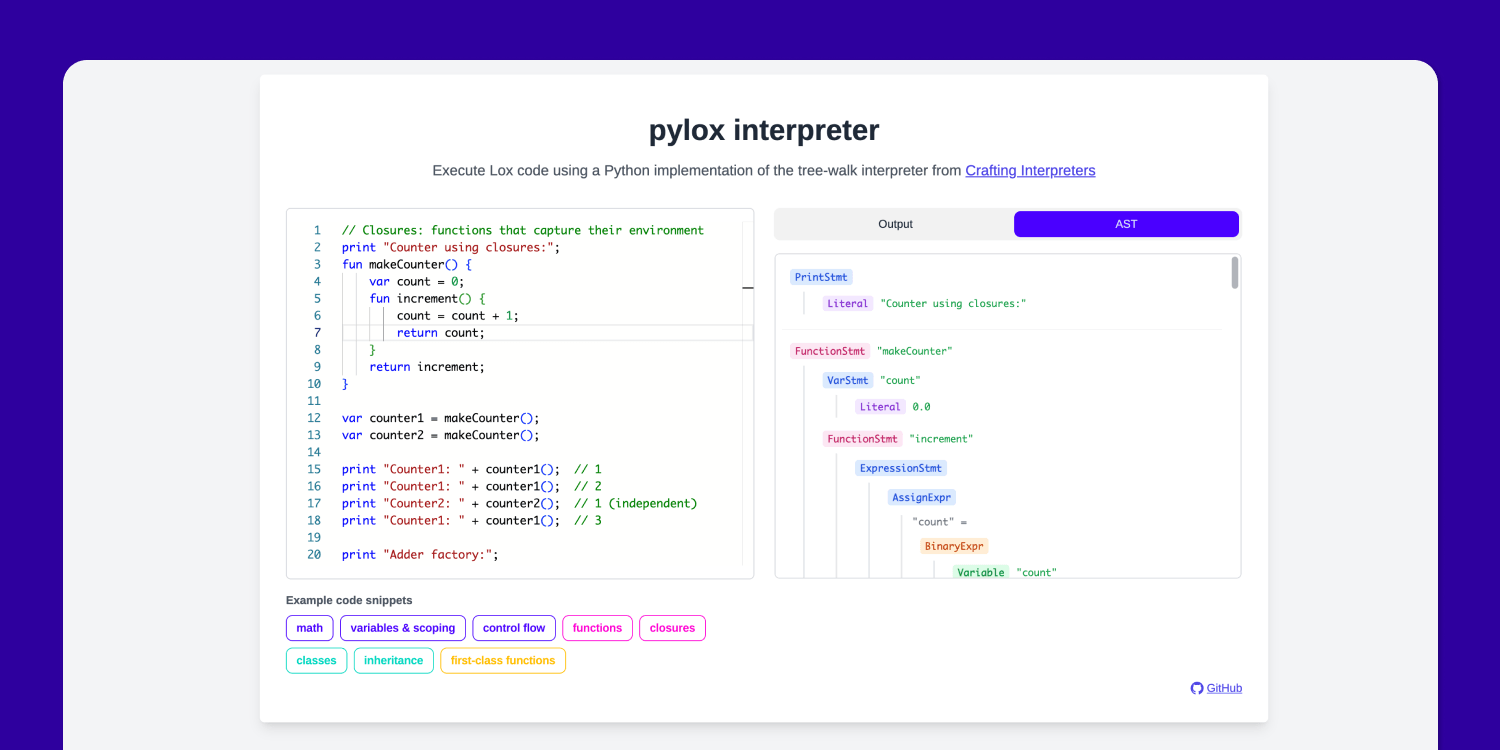The width and height of the screenshot is (1500, 750).
Task: Open the GitHub repository link
Action: point(1224,688)
